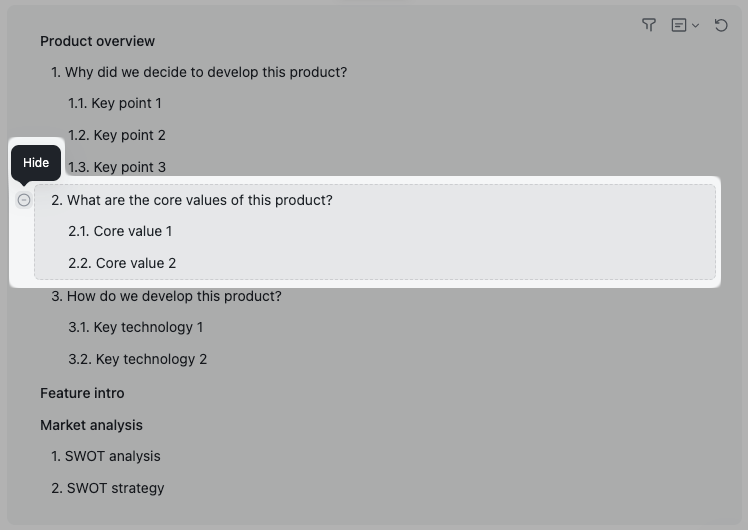Open the view mode dropdown chevron
748x530 pixels.
pyautogui.click(x=695, y=26)
